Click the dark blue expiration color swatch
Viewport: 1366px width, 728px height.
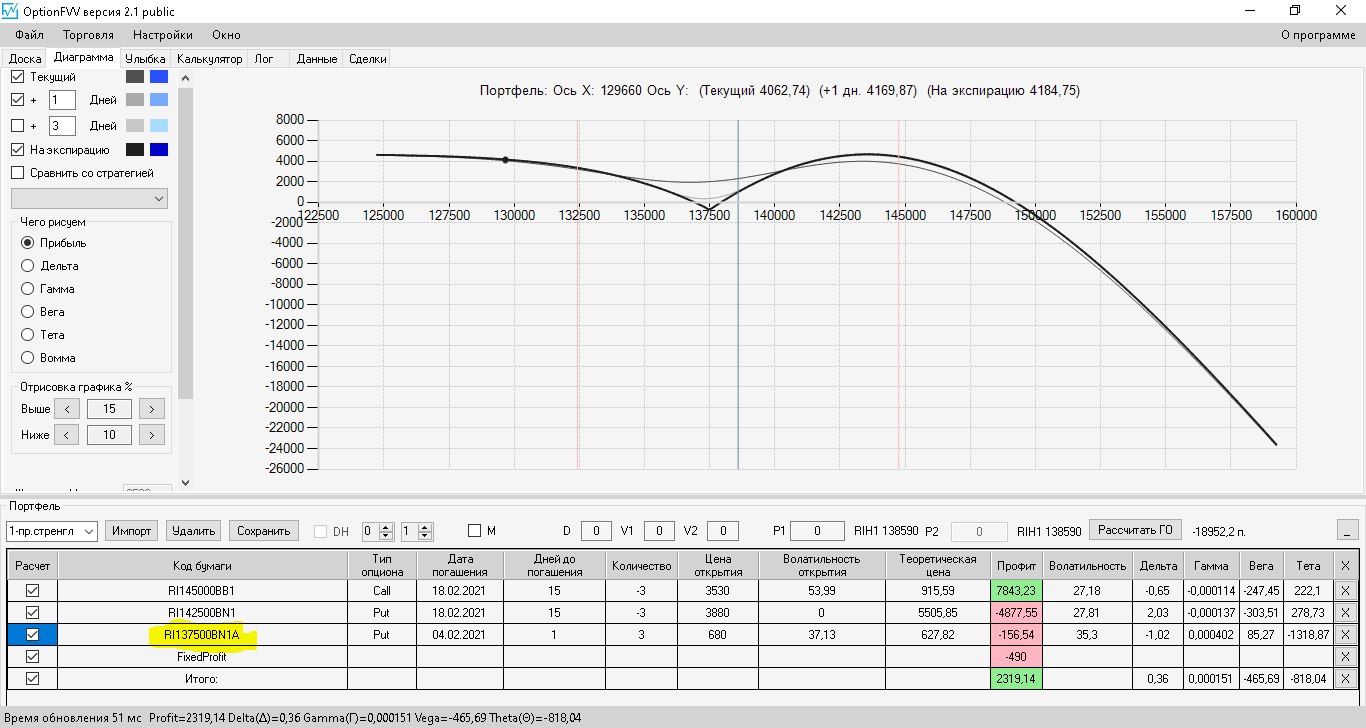(x=158, y=150)
